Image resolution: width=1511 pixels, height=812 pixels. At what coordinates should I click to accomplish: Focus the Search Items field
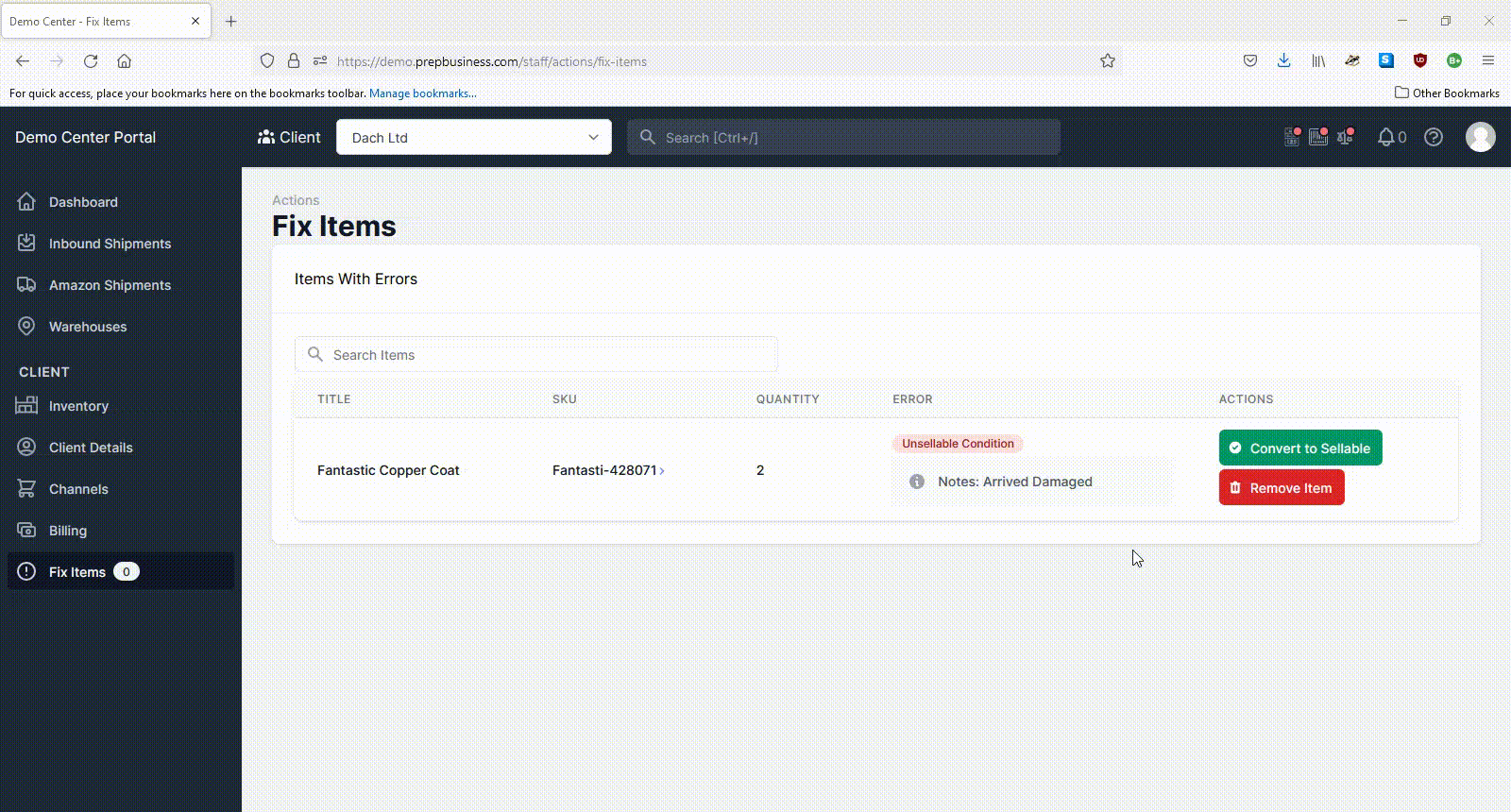click(536, 355)
